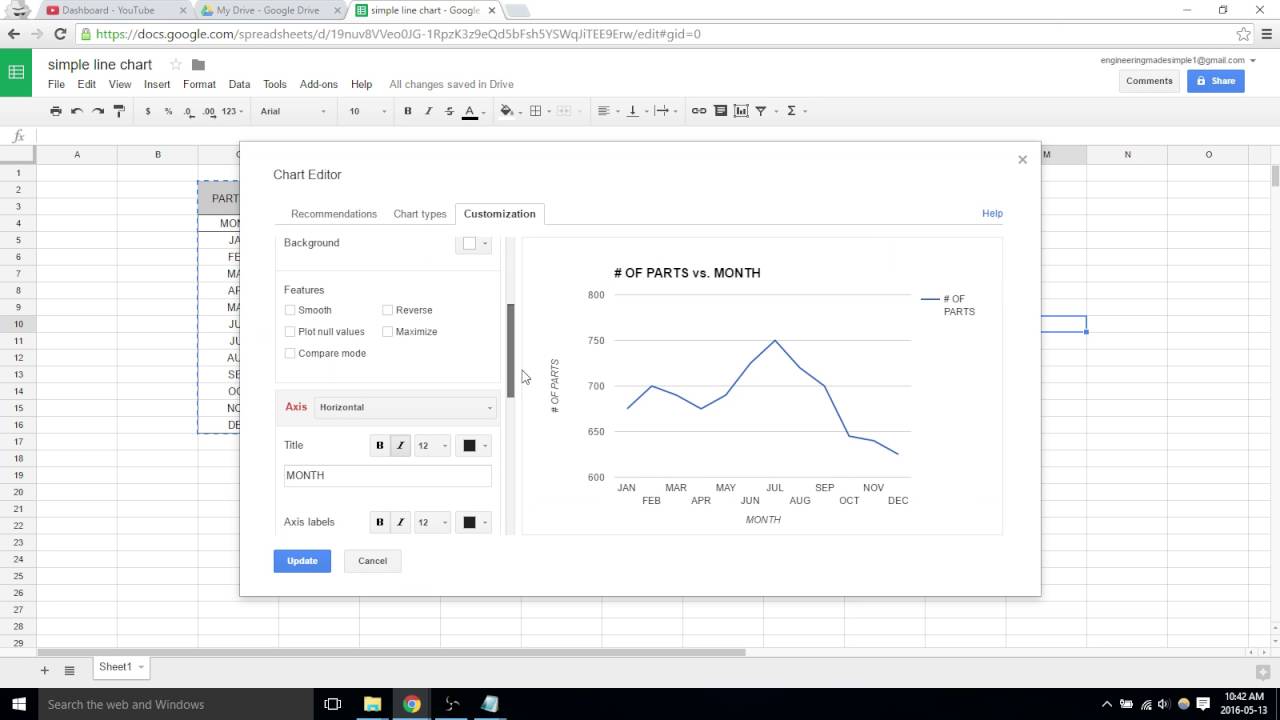Click the Comments button

click(1149, 81)
